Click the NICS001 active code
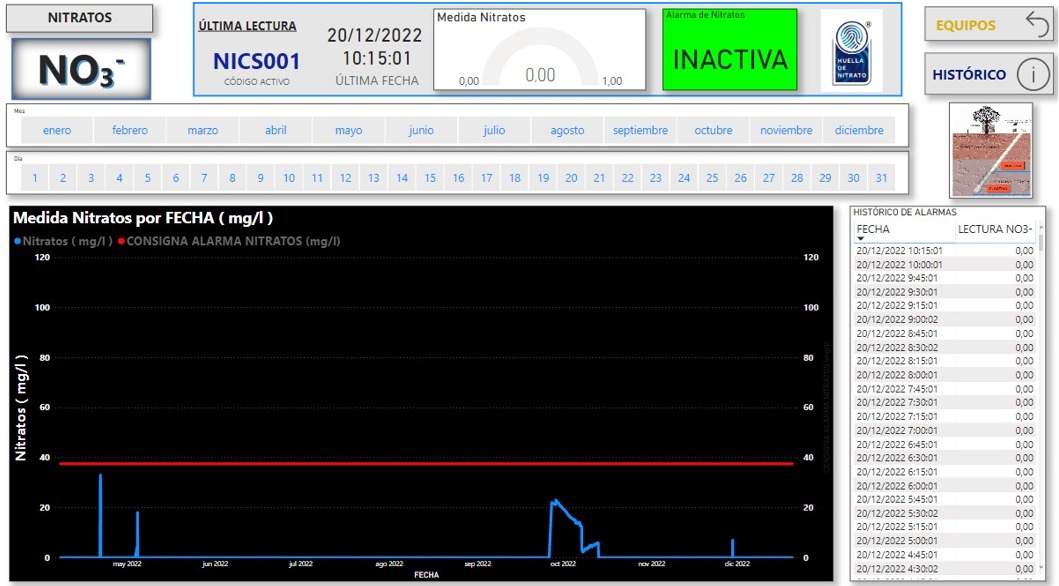Viewport: 1059px width, 586px height. (x=257, y=61)
